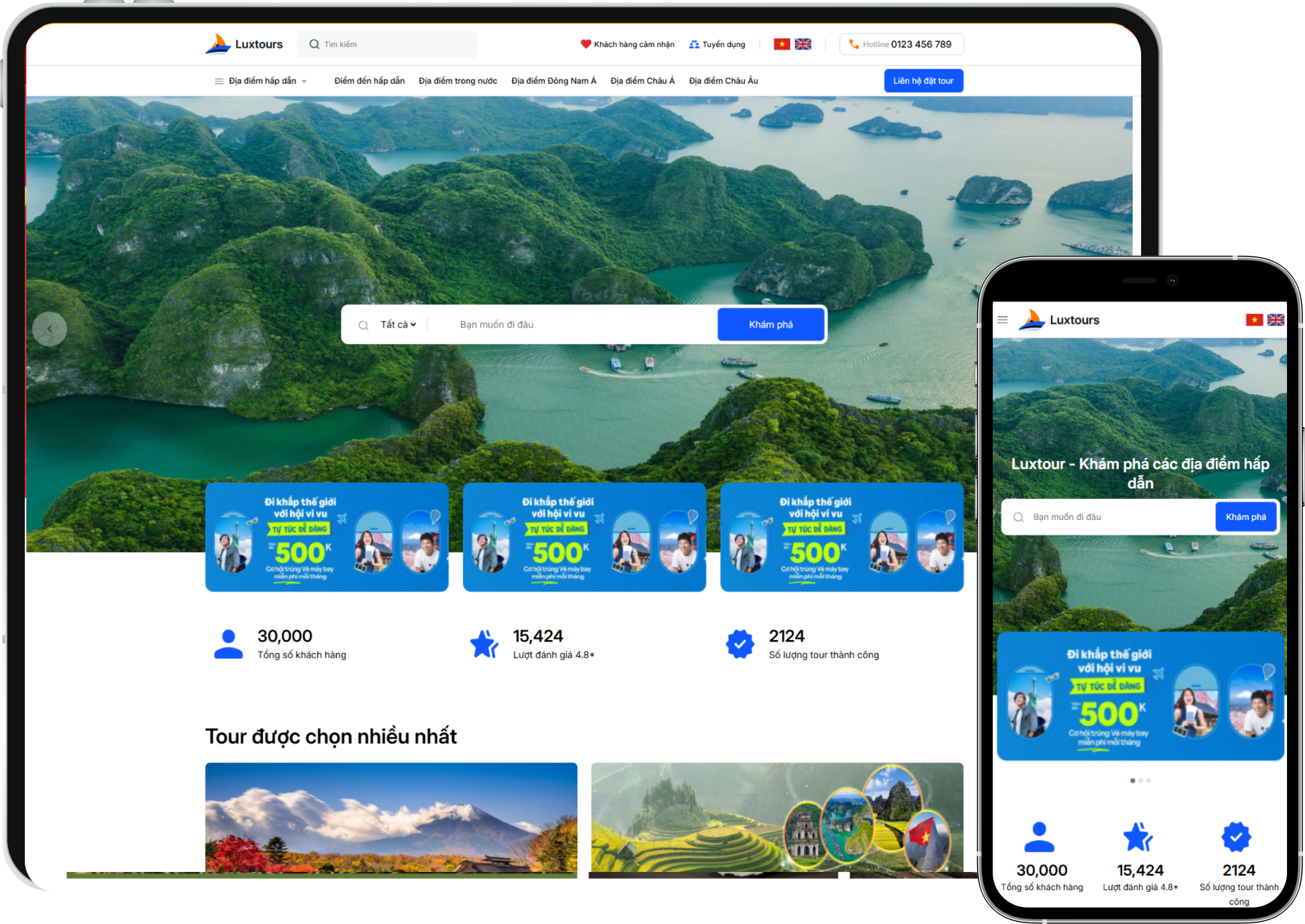Open Địa điểm trong nước menu item

click(x=458, y=81)
